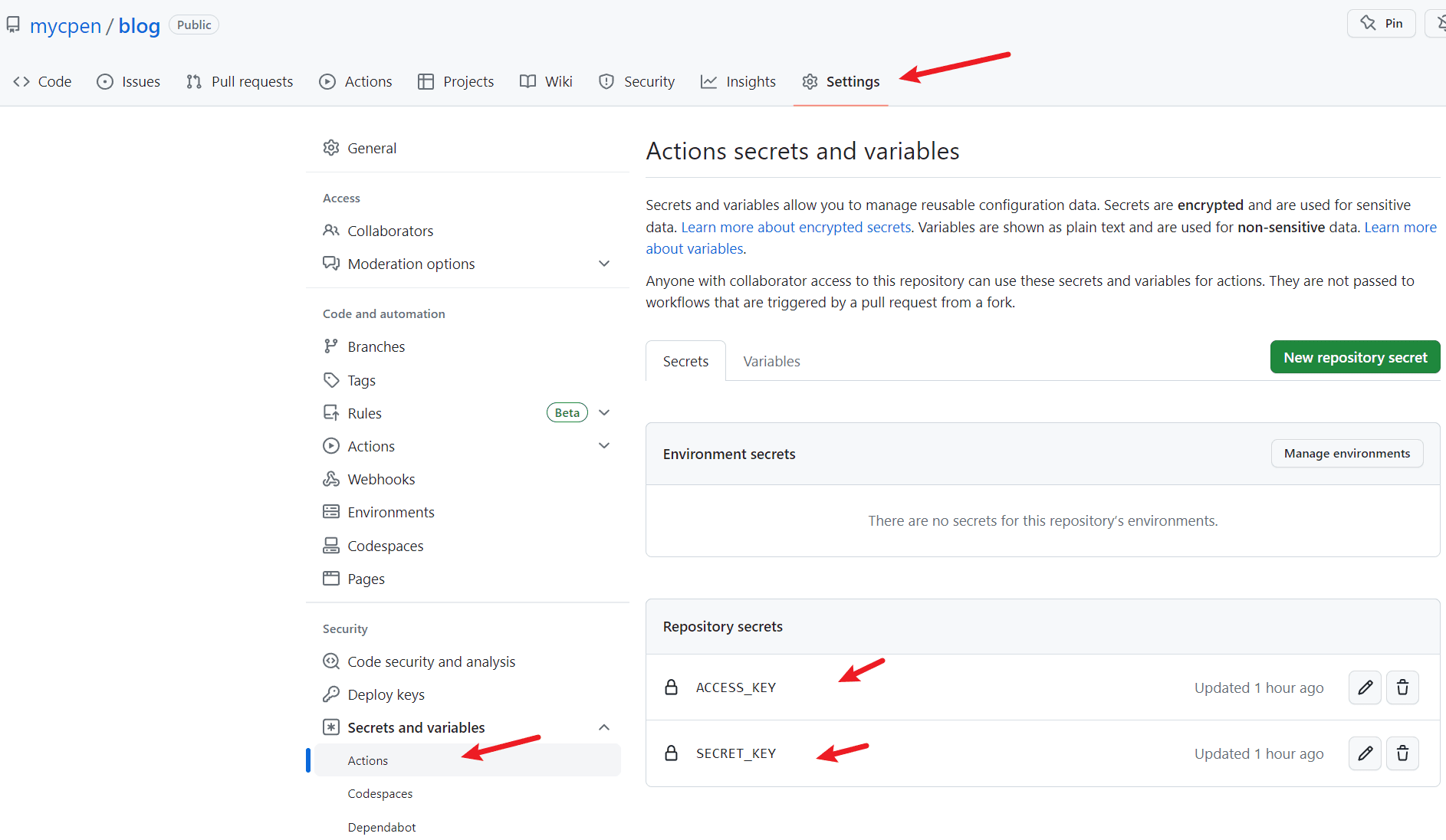Go to the mycpen user profile link
This screenshot has height=840, width=1446.
[x=65, y=25]
